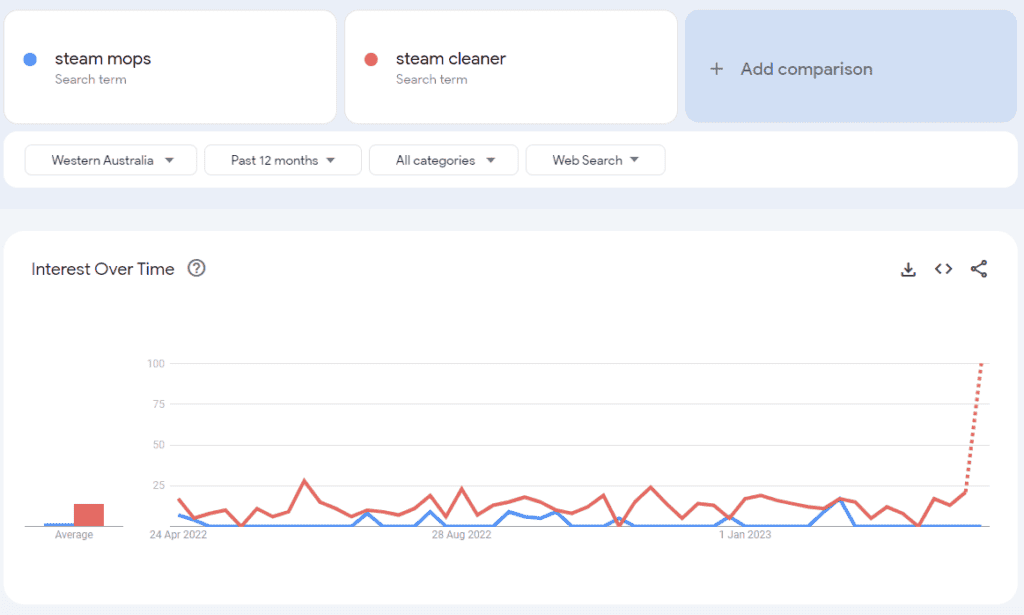Share the Interest Over Time chart
This screenshot has width=1024, height=615.
[978, 269]
